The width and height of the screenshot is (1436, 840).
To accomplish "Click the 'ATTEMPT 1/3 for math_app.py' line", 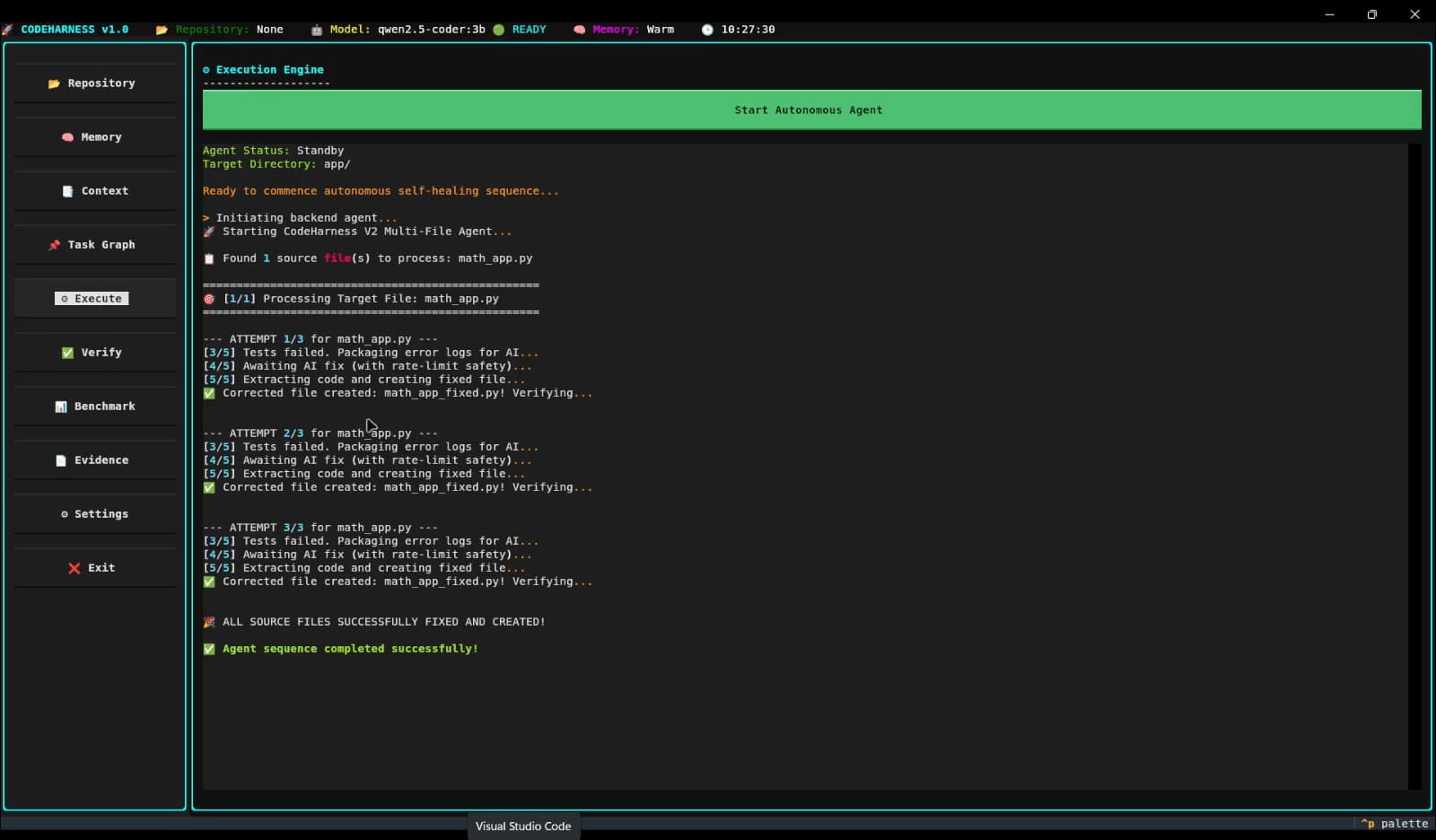I will coord(320,339).
